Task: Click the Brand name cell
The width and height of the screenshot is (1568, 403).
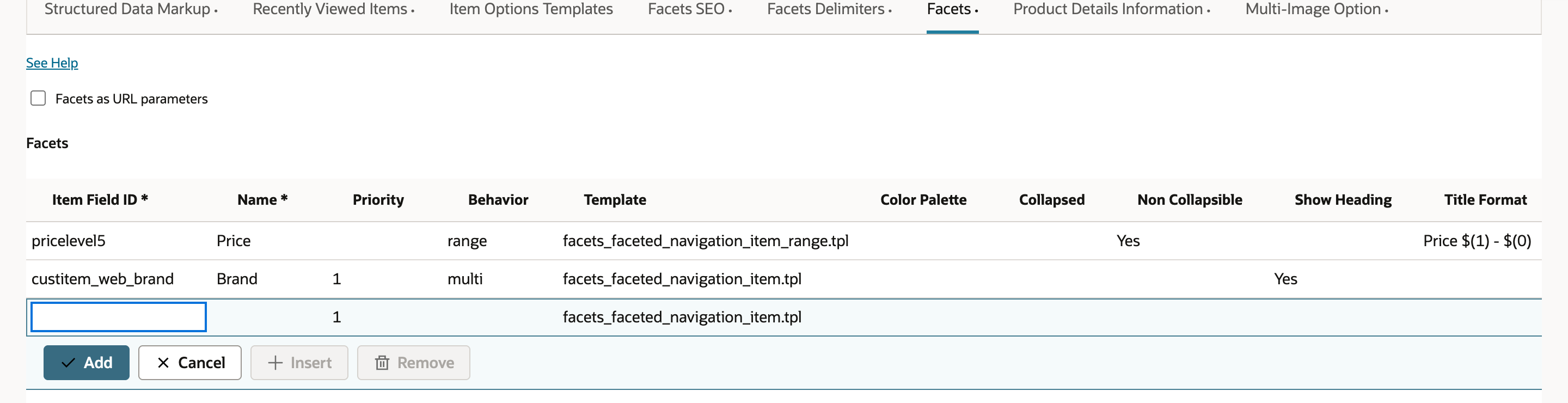Action: [237, 279]
